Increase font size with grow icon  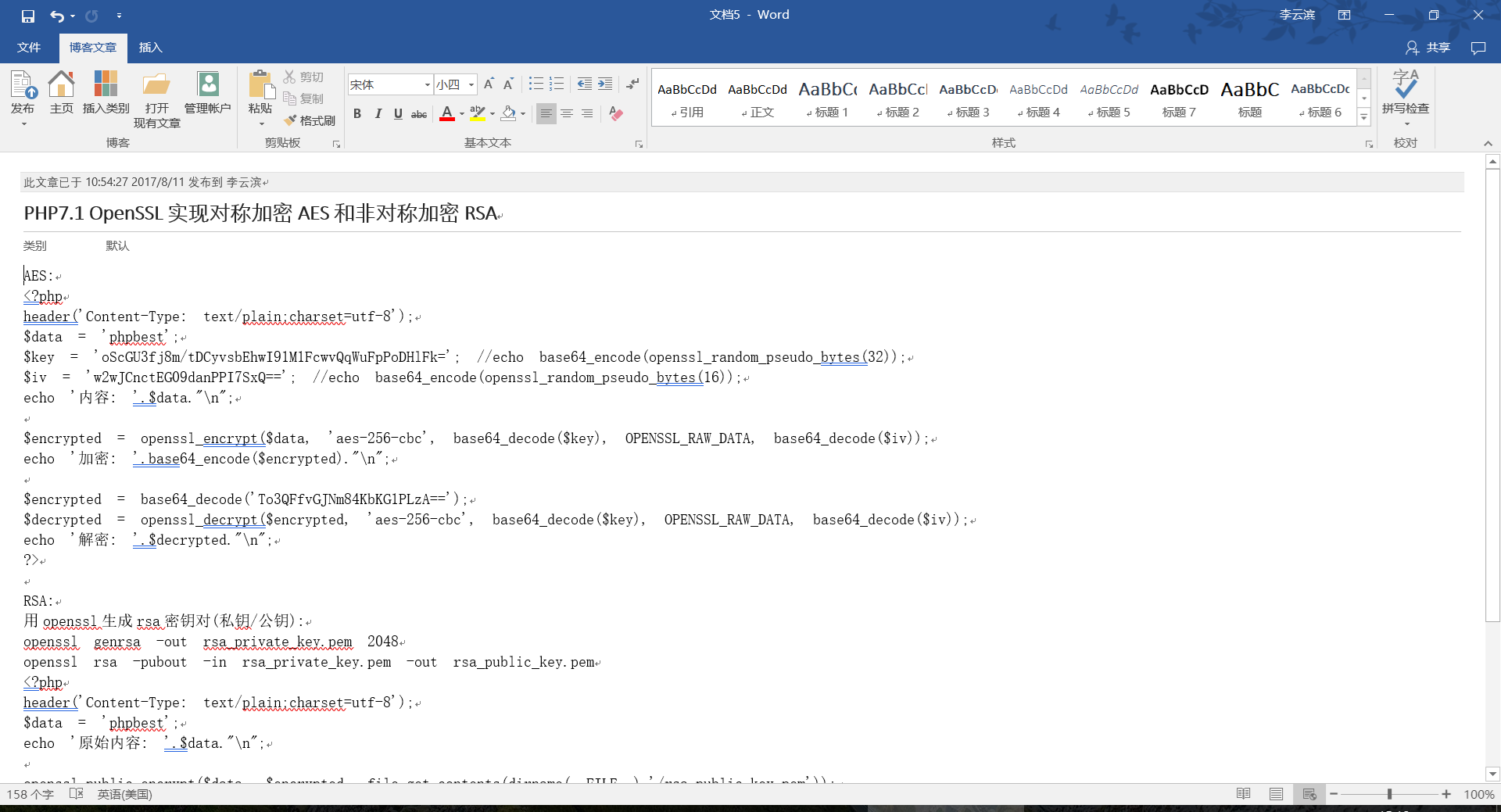pos(489,84)
